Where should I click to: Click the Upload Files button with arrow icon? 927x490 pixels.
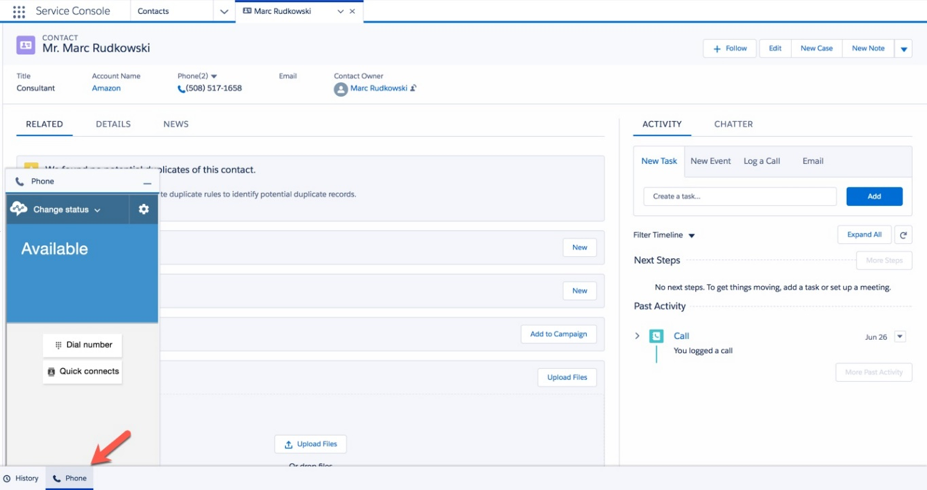pyautogui.click(x=311, y=444)
